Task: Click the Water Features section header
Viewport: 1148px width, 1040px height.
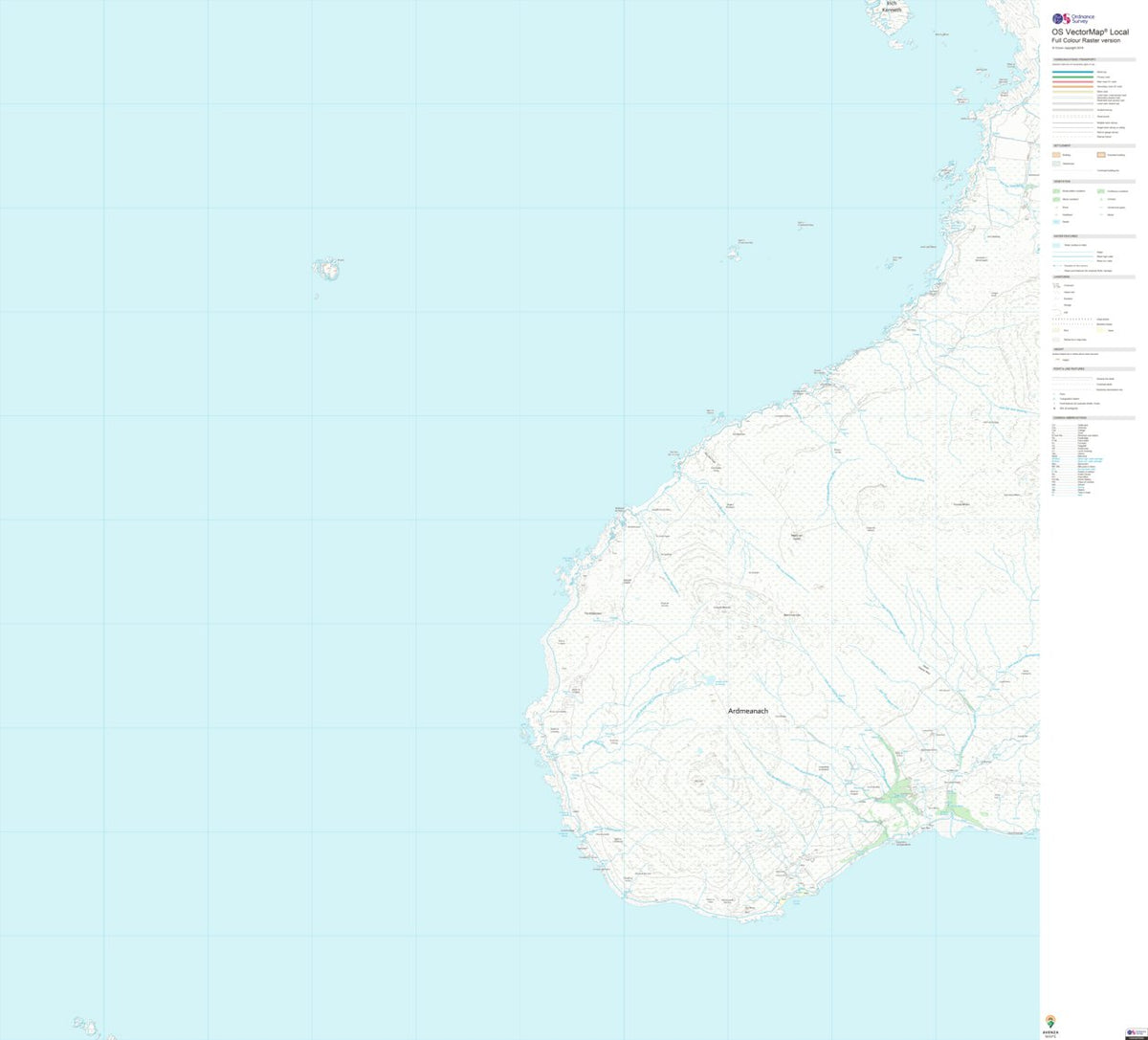Action: [1094, 236]
